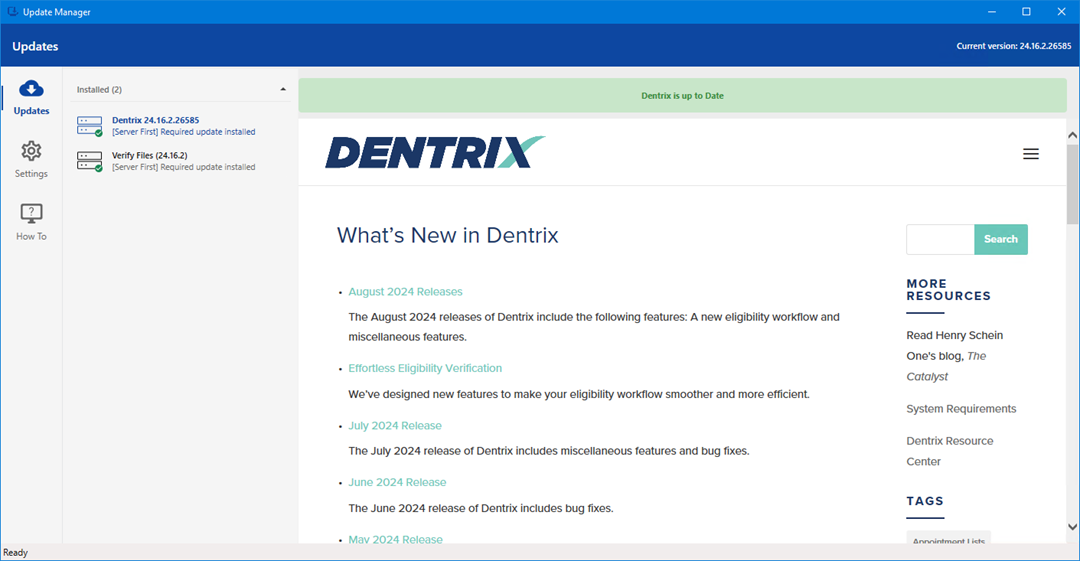Open the How To monitor icon

click(x=31, y=213)
